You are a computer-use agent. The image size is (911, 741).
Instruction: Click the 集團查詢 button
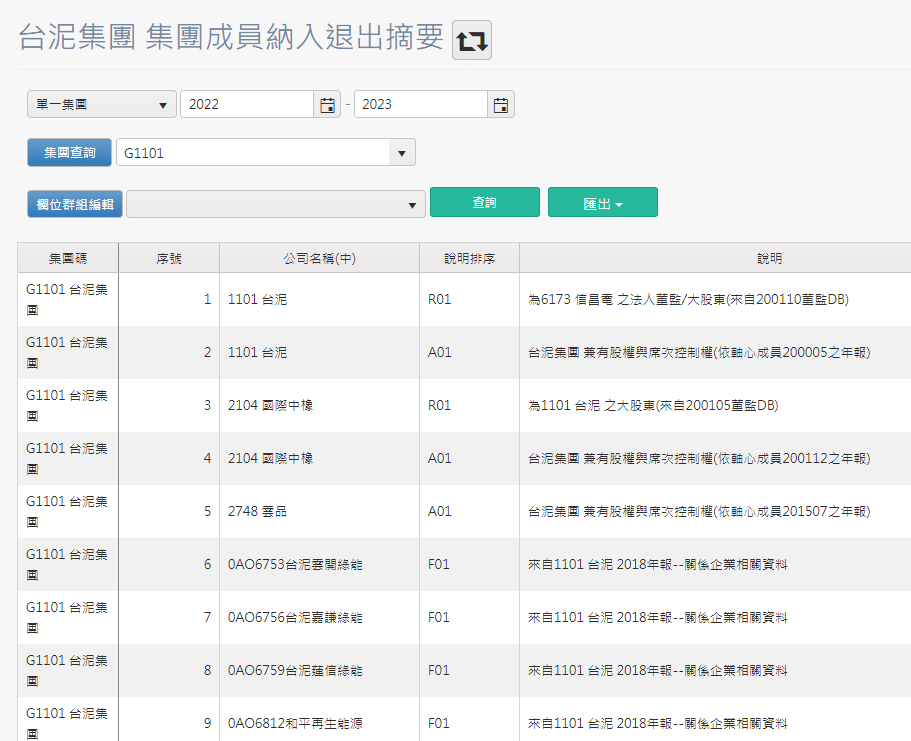click(x=68, y=152)
